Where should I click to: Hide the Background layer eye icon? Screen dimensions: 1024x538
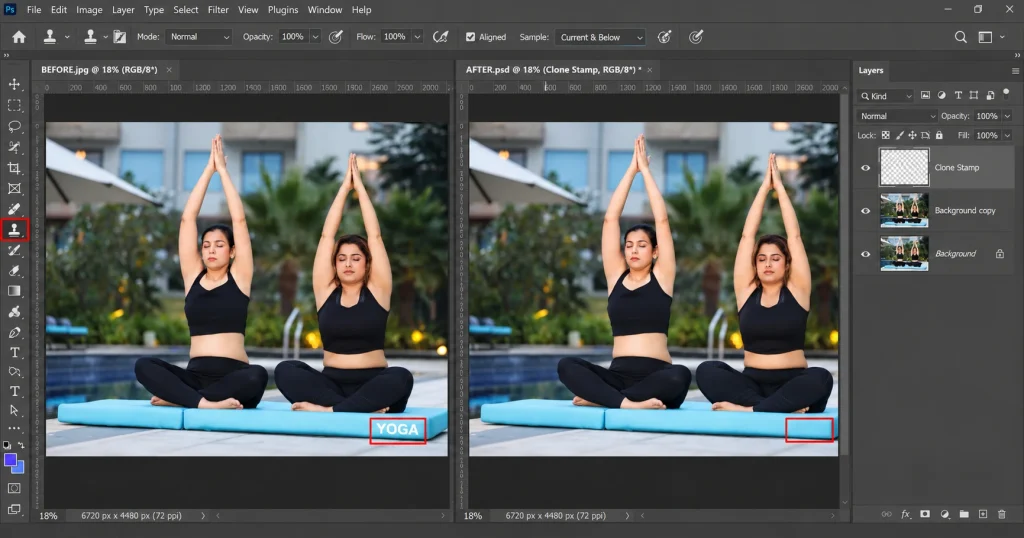click(865, 254)
